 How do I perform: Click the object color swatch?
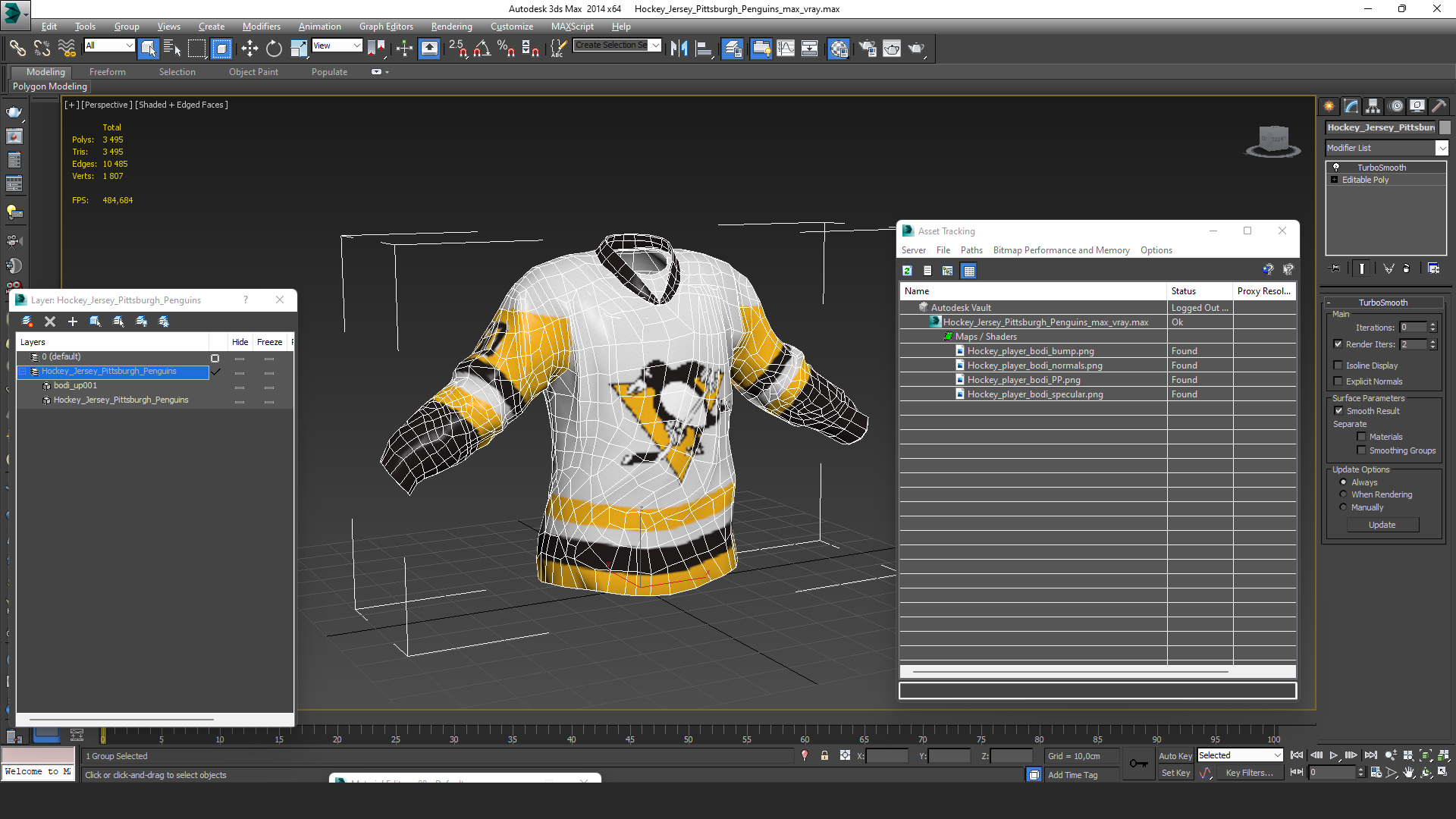click(x=1445, y=127)
